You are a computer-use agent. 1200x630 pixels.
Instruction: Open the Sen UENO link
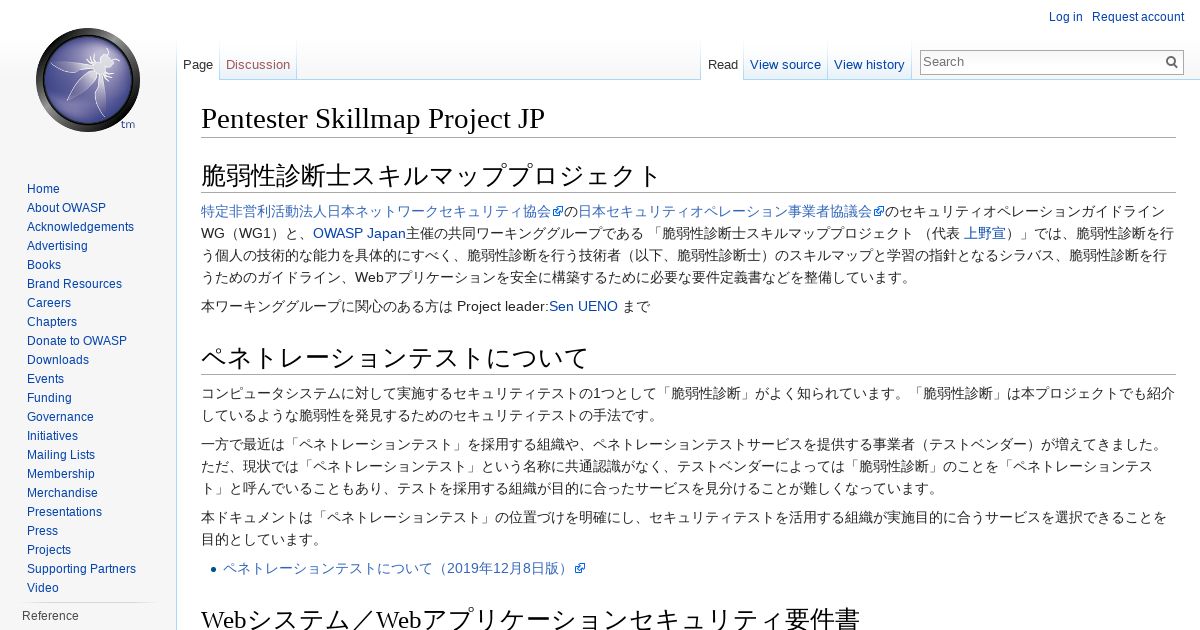(583, 306)
